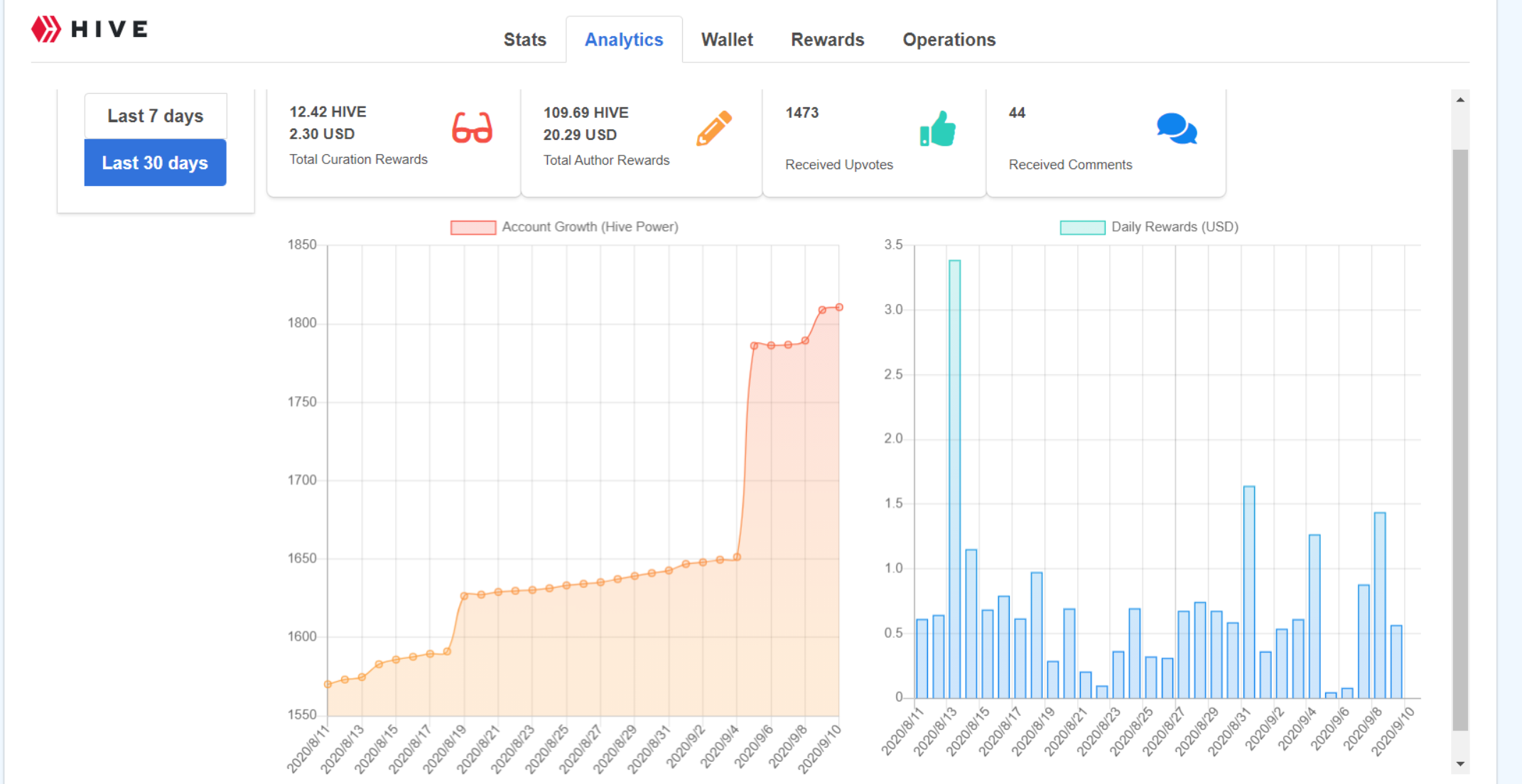This screenshot has height=784, width=1522.
Task: Click the Hive logo icon
Action: click(46, 29)
